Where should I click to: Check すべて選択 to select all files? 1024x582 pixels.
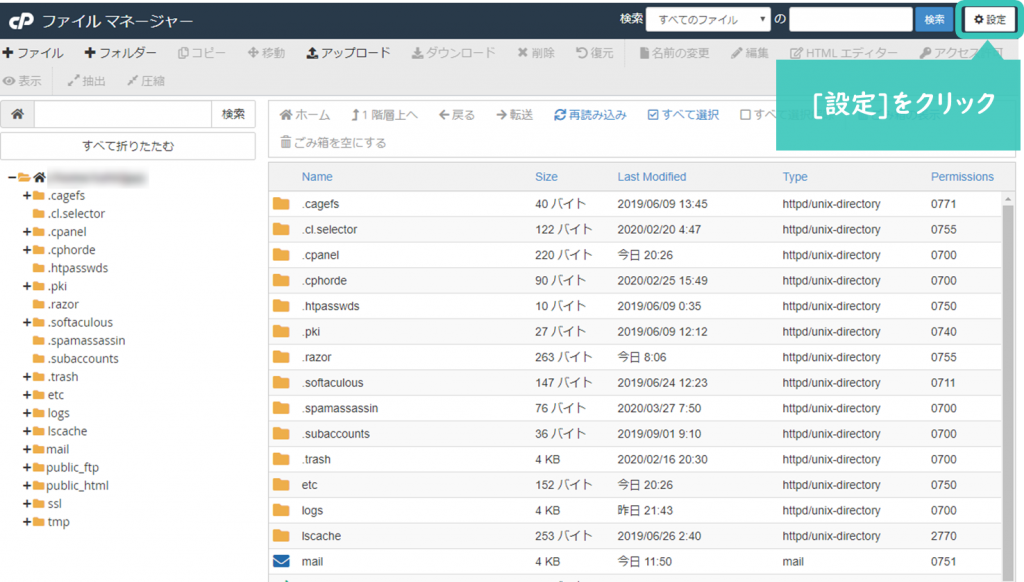pyautogui.click(x=683, y=115)
